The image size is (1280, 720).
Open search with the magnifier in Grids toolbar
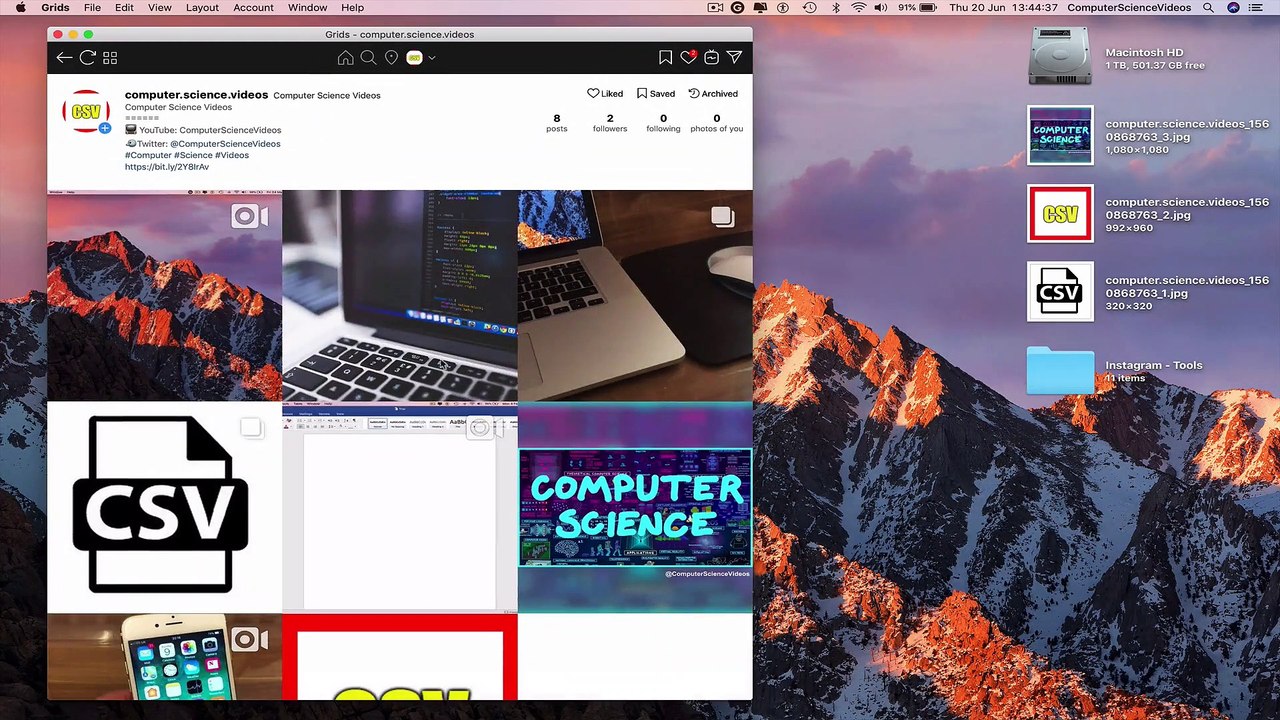[368, 58]
